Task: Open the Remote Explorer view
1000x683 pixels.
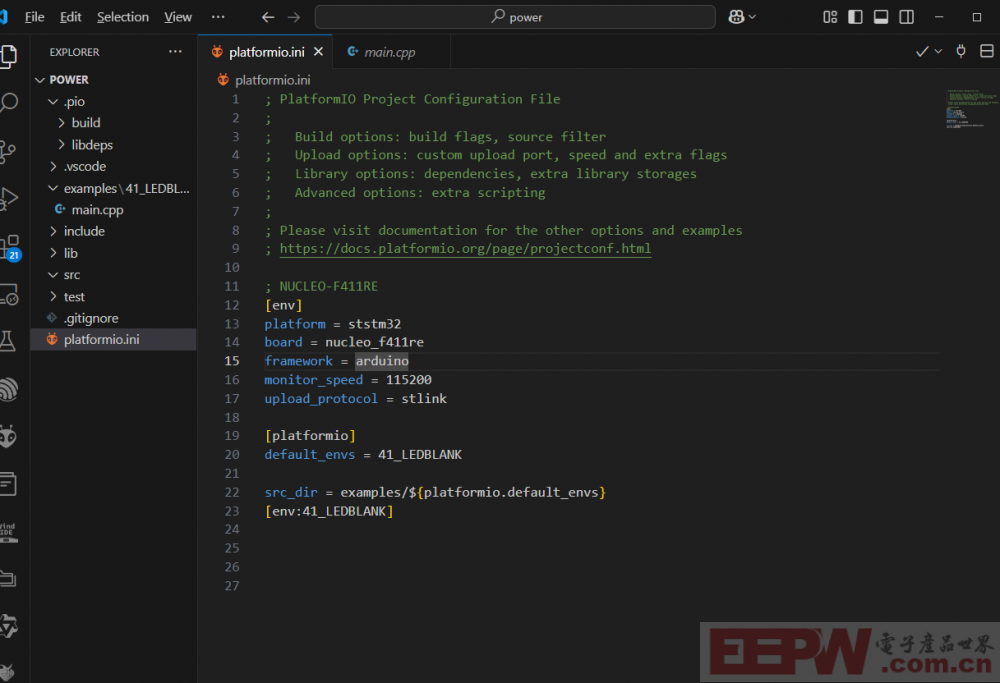Action: click(x=9, y=295)
